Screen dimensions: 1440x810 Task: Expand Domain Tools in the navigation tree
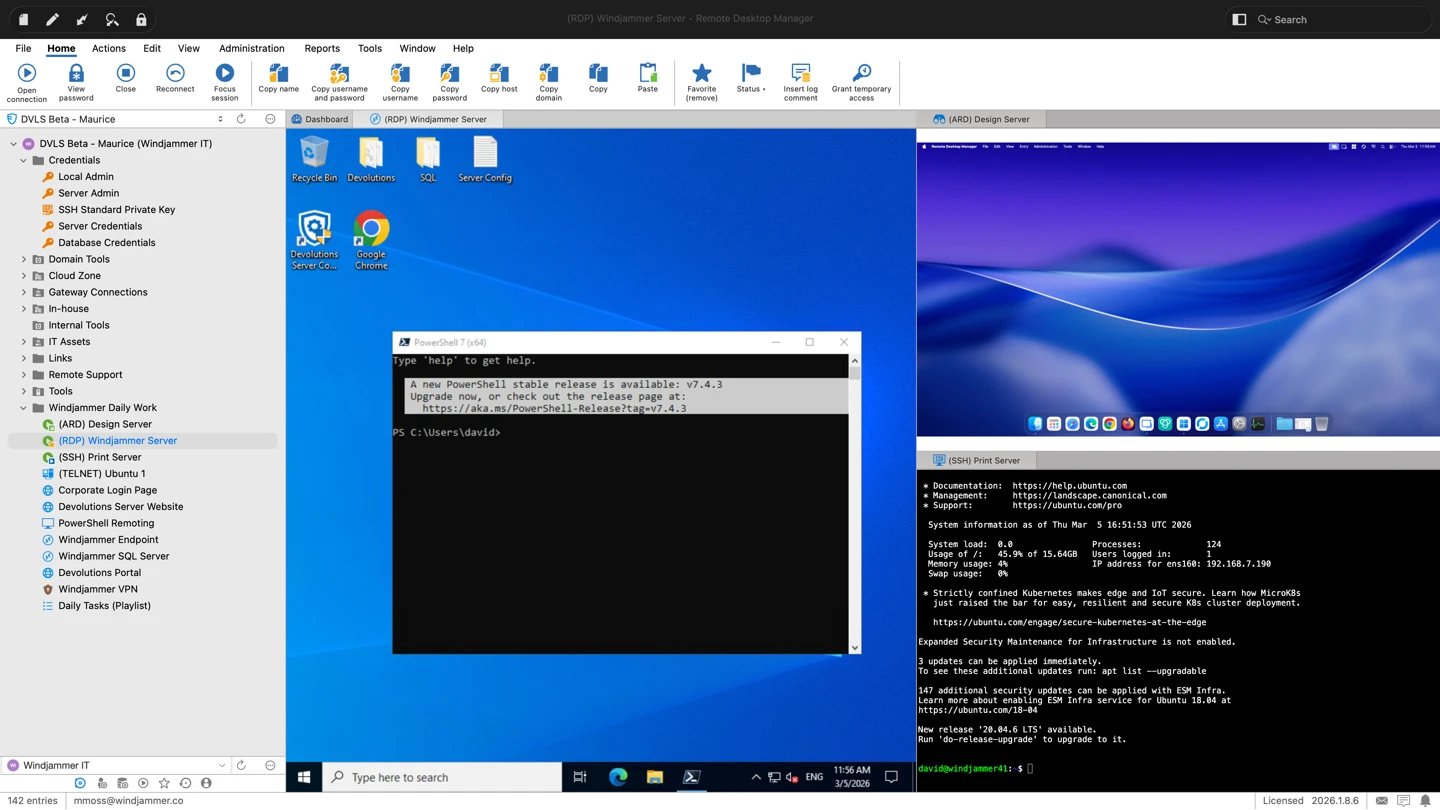pos(23,258)
